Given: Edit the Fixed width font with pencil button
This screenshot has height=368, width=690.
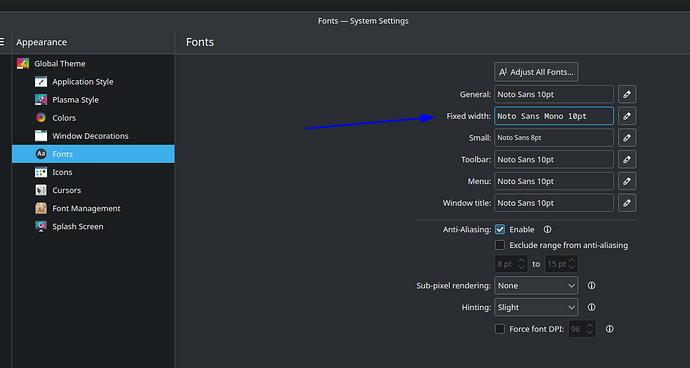Looking at the screenshot, I should pyautogui.click(x=627, y=116).
